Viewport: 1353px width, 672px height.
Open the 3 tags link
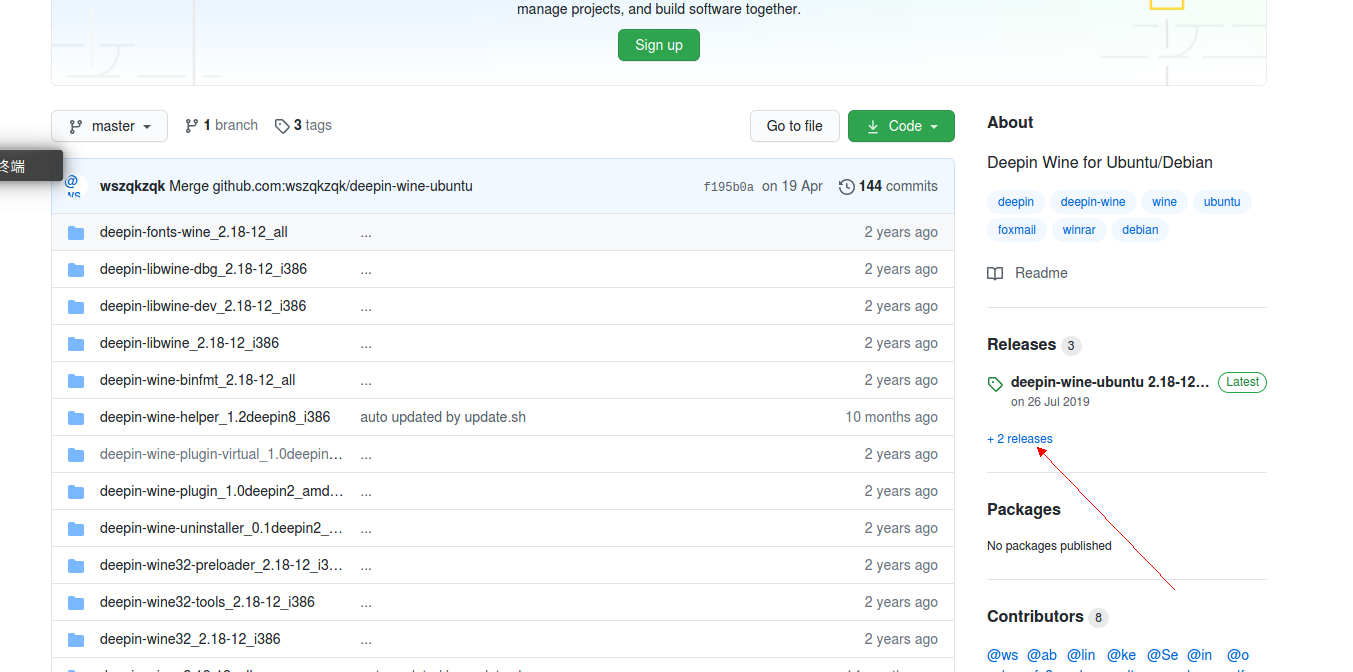pos(303,125)
